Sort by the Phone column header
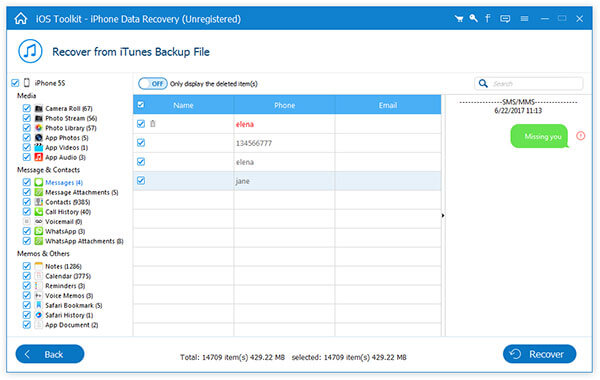The height and width of the screenshot is (380, 600). [284, 105]
